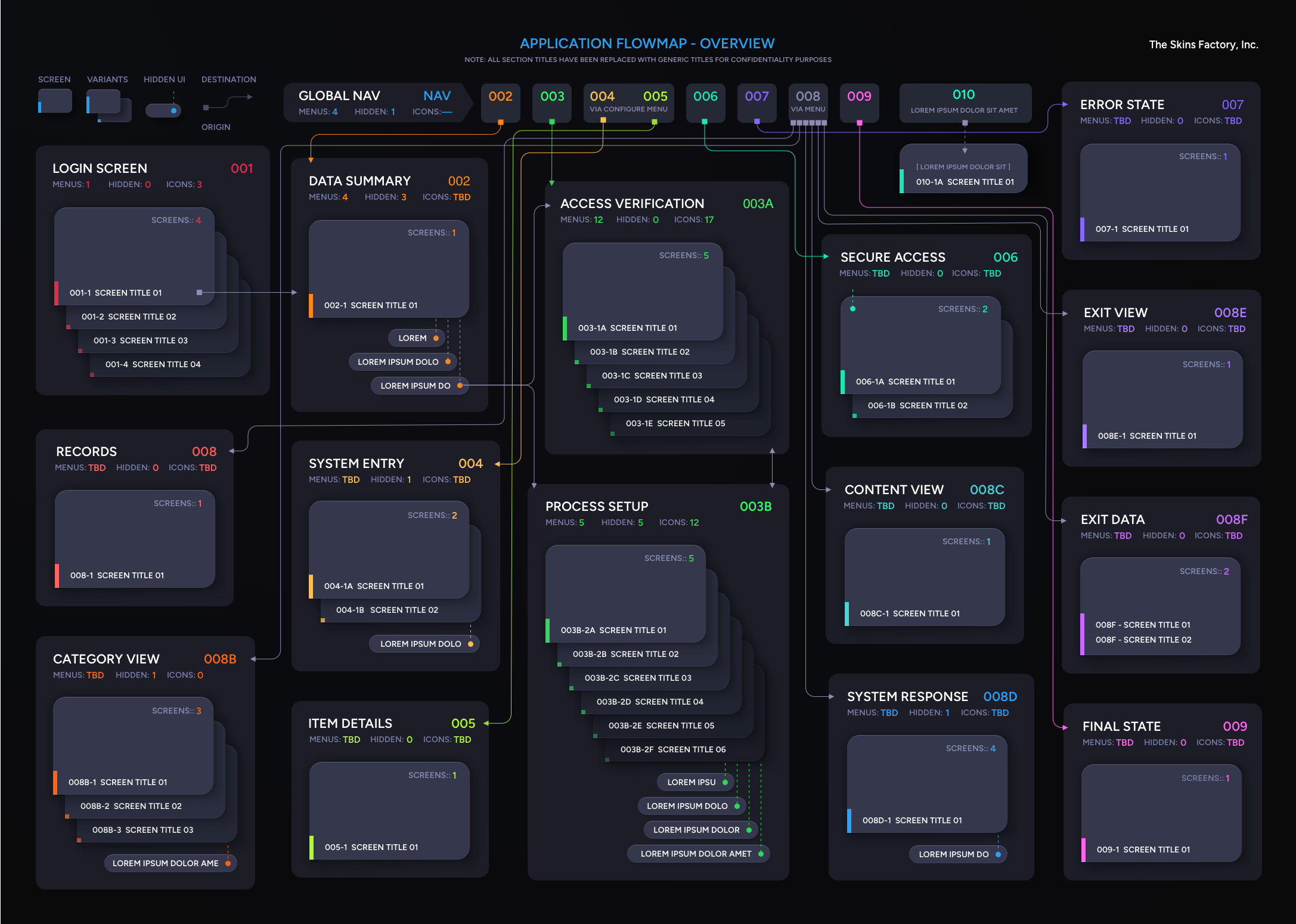Click the SCREEN legend icon
1296x924 pixels.
pos(55,101)
